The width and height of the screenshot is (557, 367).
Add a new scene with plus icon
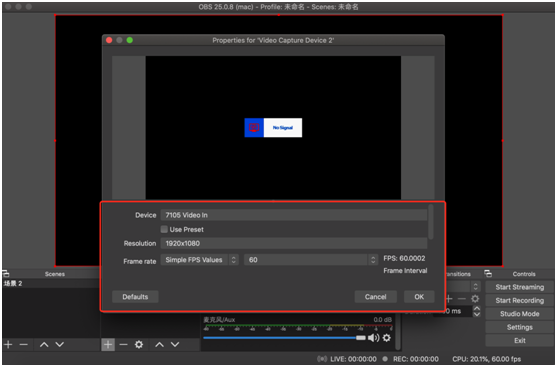(x=8, y=344)
